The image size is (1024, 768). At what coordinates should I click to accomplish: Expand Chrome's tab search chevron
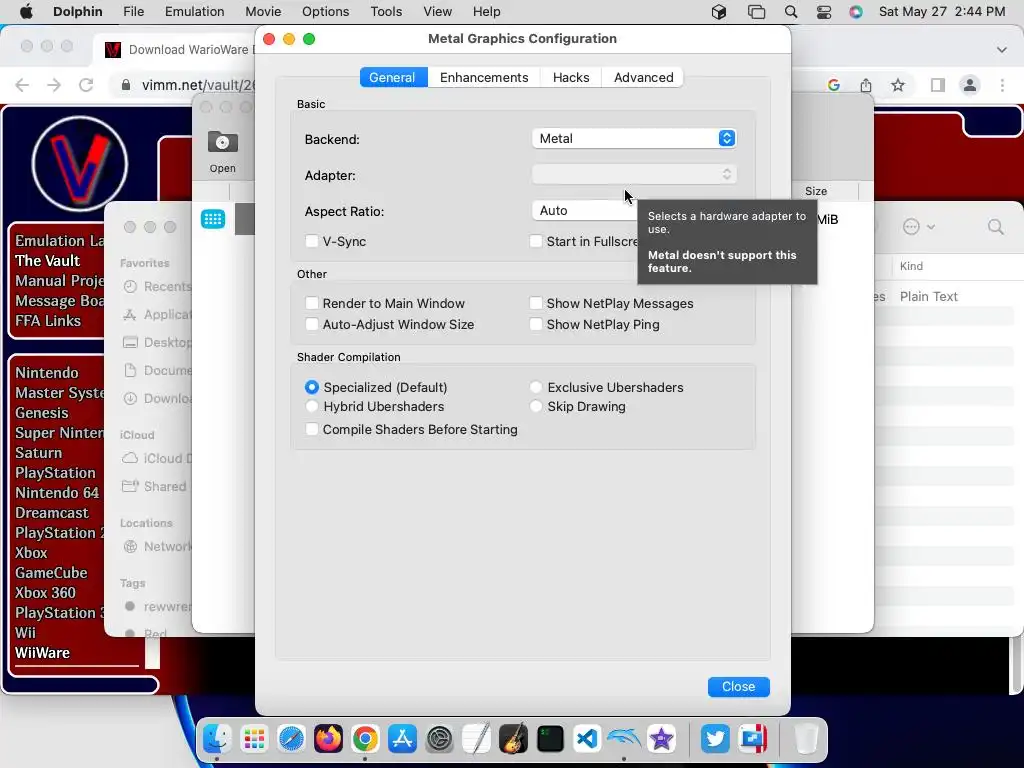coord(1002,50)
